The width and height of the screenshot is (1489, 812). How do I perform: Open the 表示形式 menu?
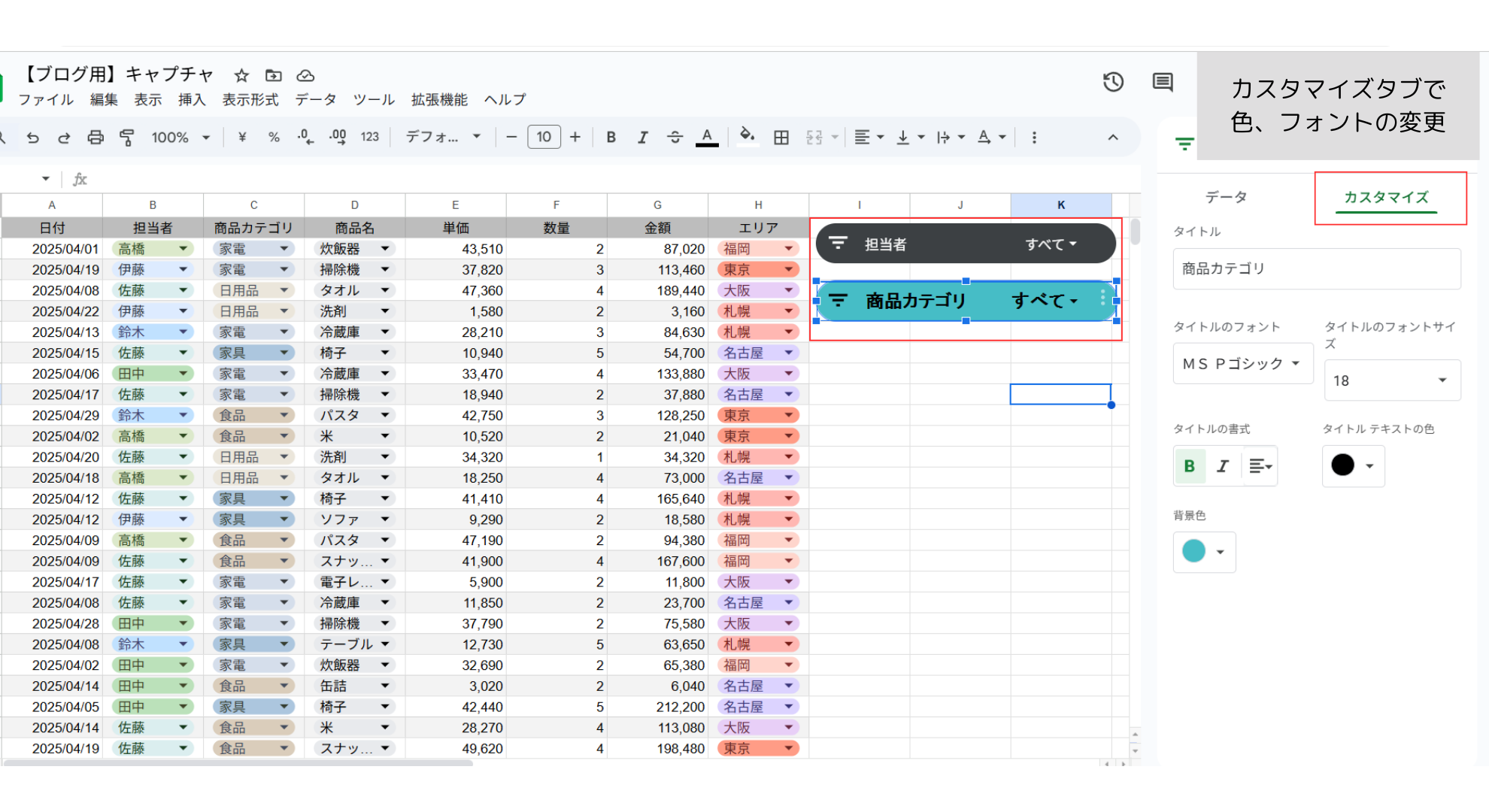(250, 99)
